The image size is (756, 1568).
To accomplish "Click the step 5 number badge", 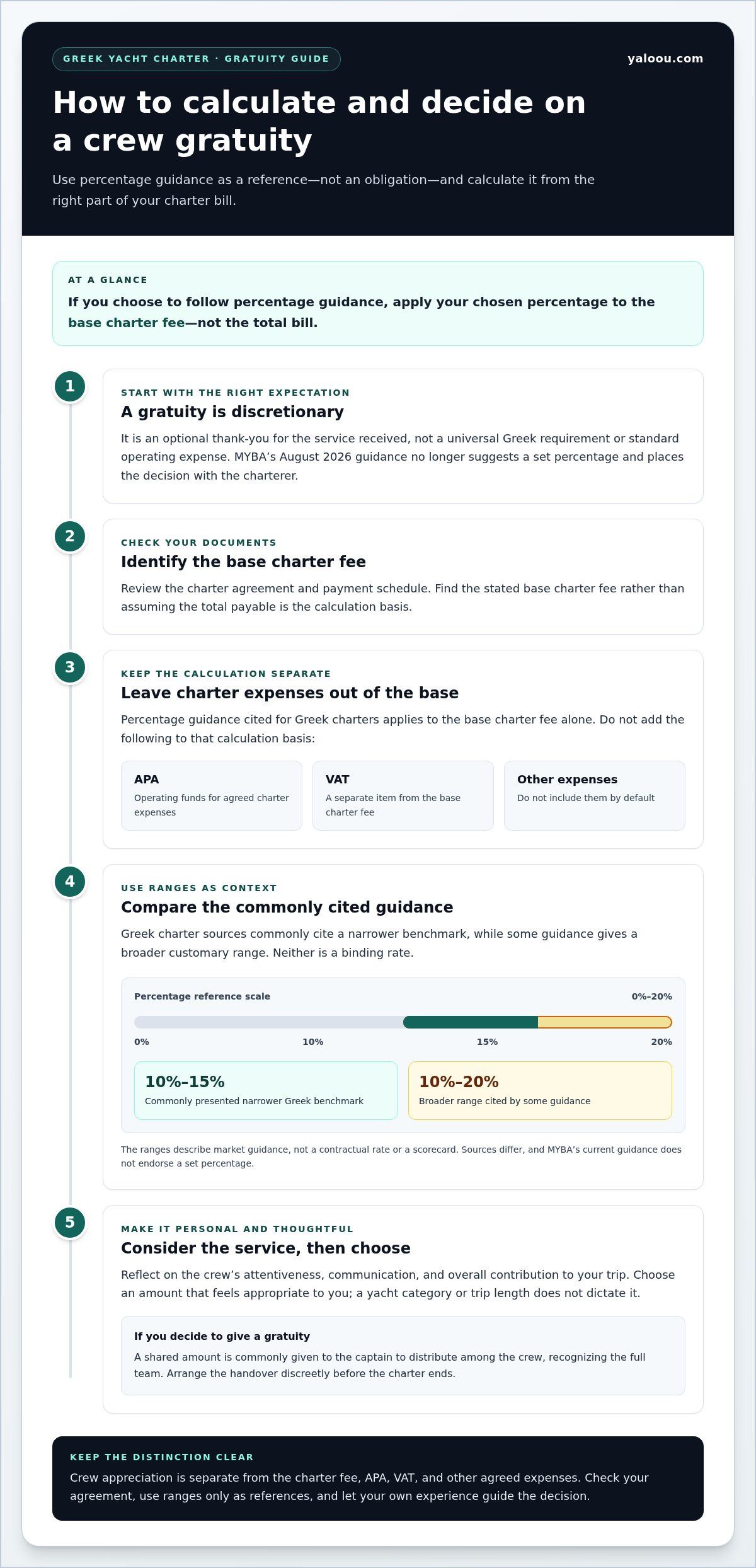I will [70, 1223].
